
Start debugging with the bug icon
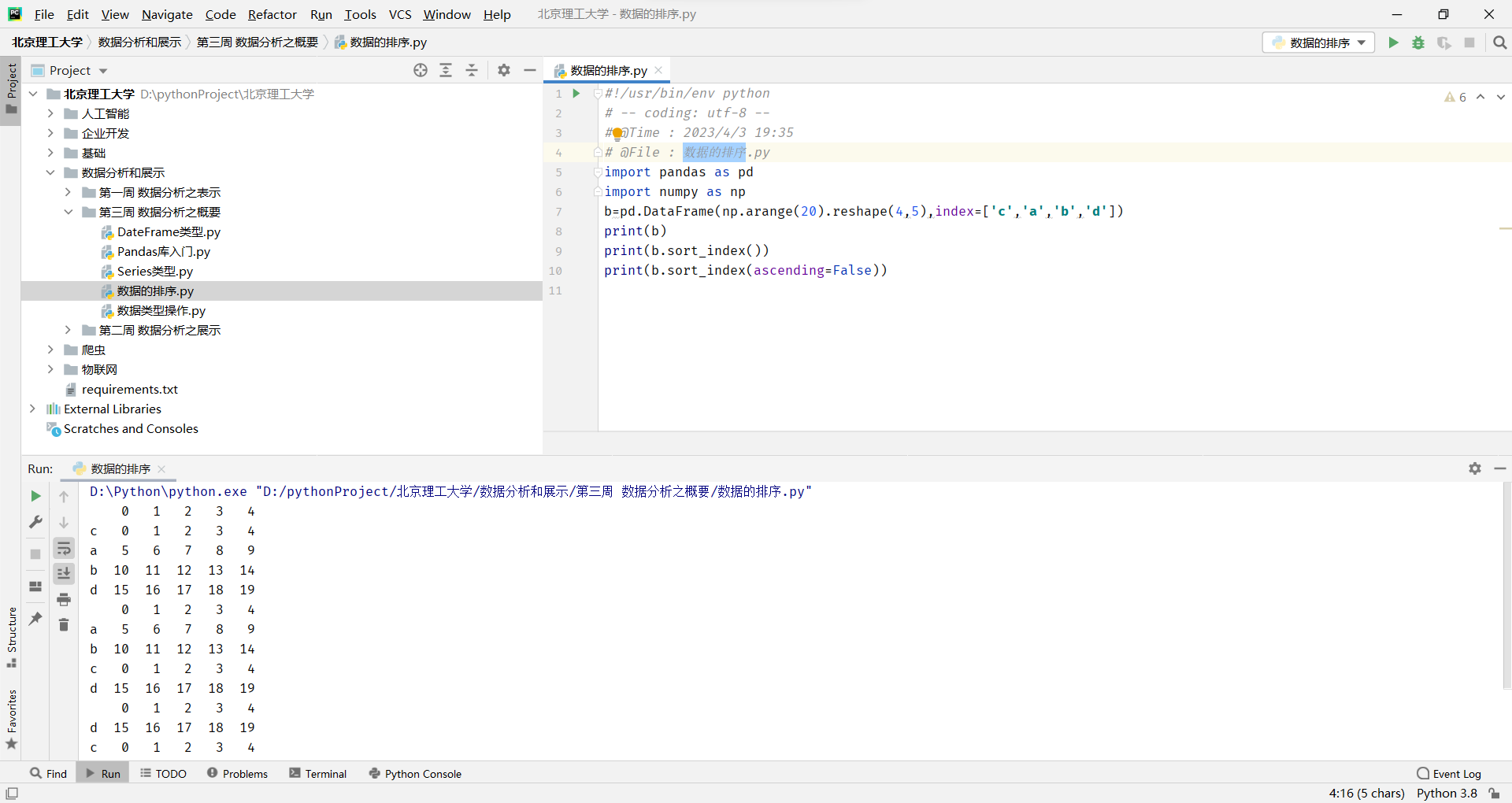coord(1418,43)
